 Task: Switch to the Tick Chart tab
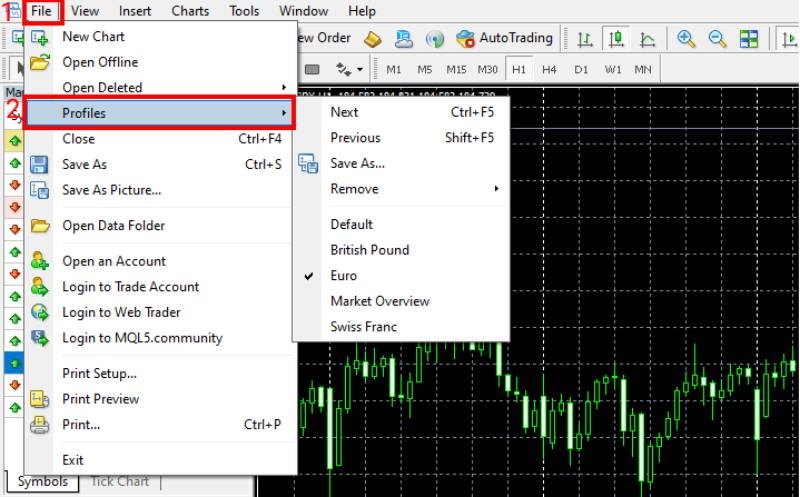click(120, 482)
